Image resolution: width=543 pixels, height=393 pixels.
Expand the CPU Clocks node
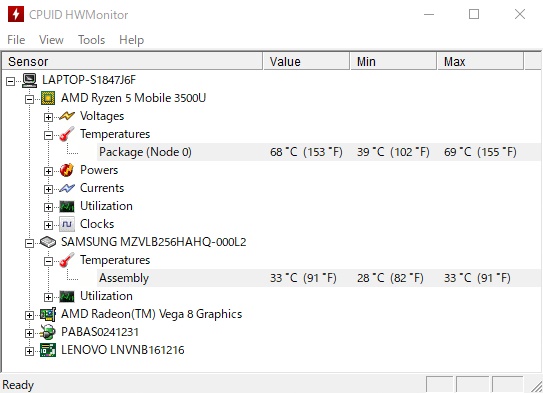[x=48, y=225]
